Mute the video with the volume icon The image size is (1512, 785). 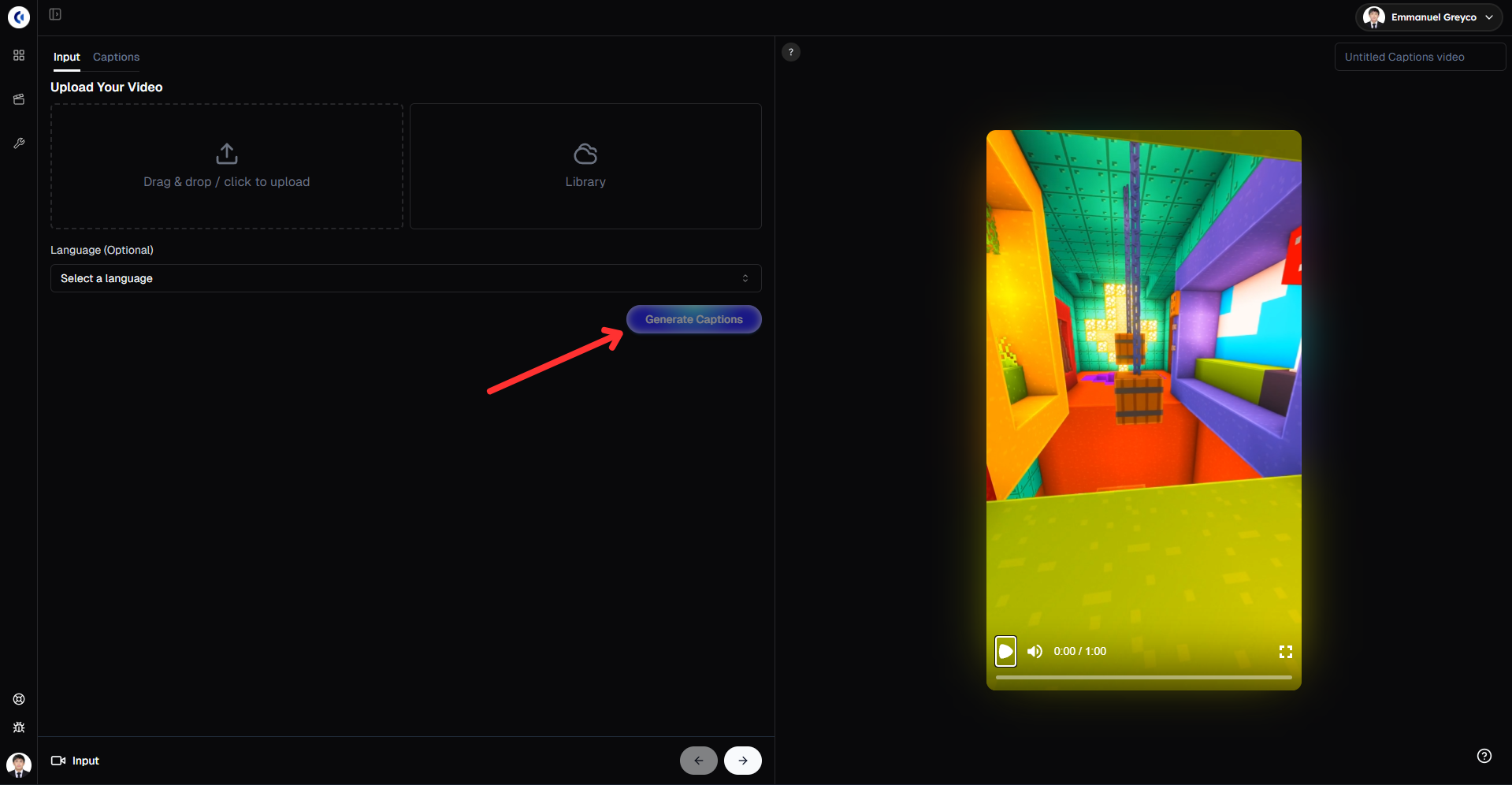click(x=1035, y=651)
